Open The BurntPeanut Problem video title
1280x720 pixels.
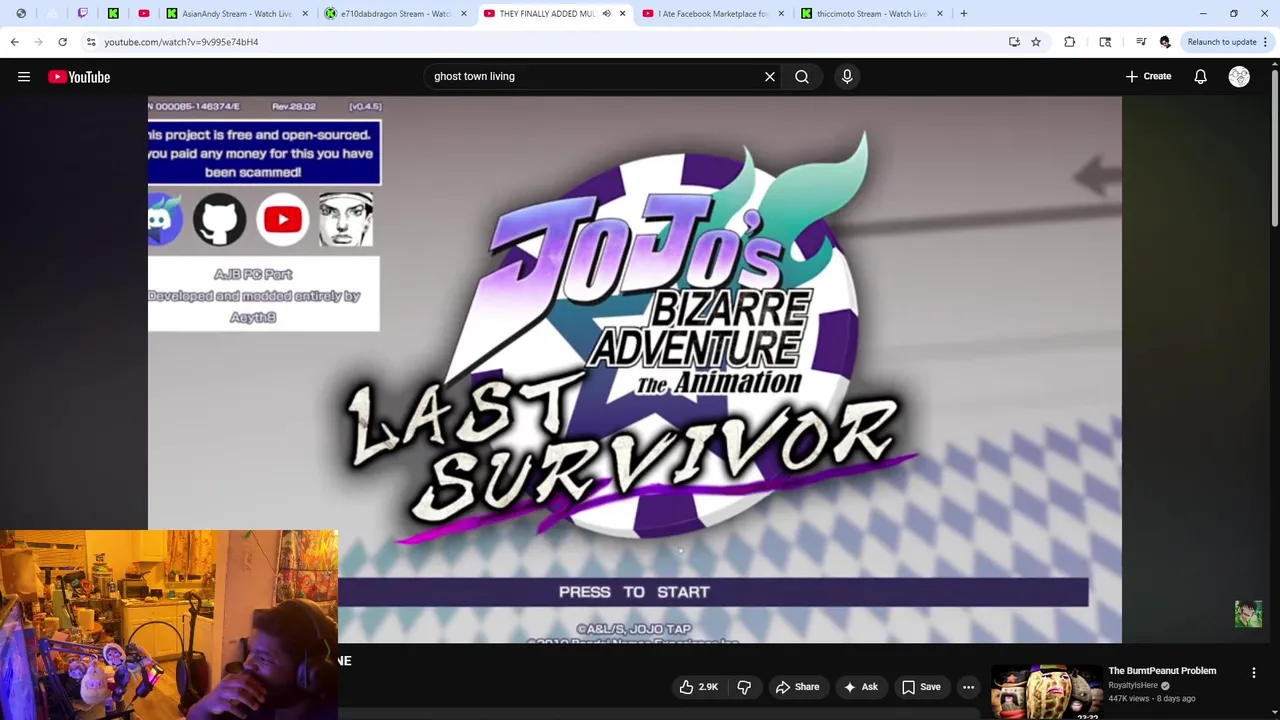pos(1162,671)
